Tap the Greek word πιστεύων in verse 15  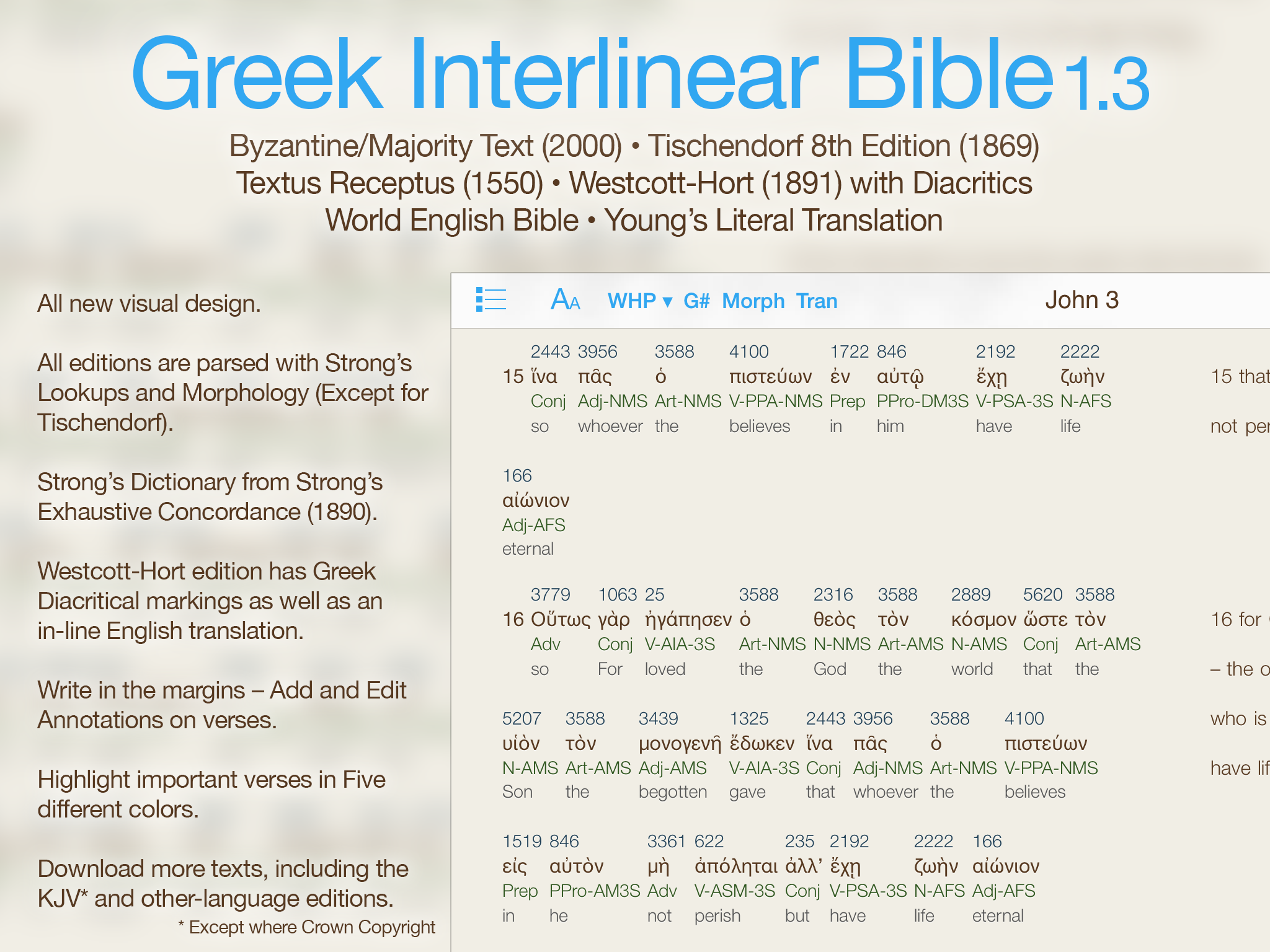[x=770, y=377]
